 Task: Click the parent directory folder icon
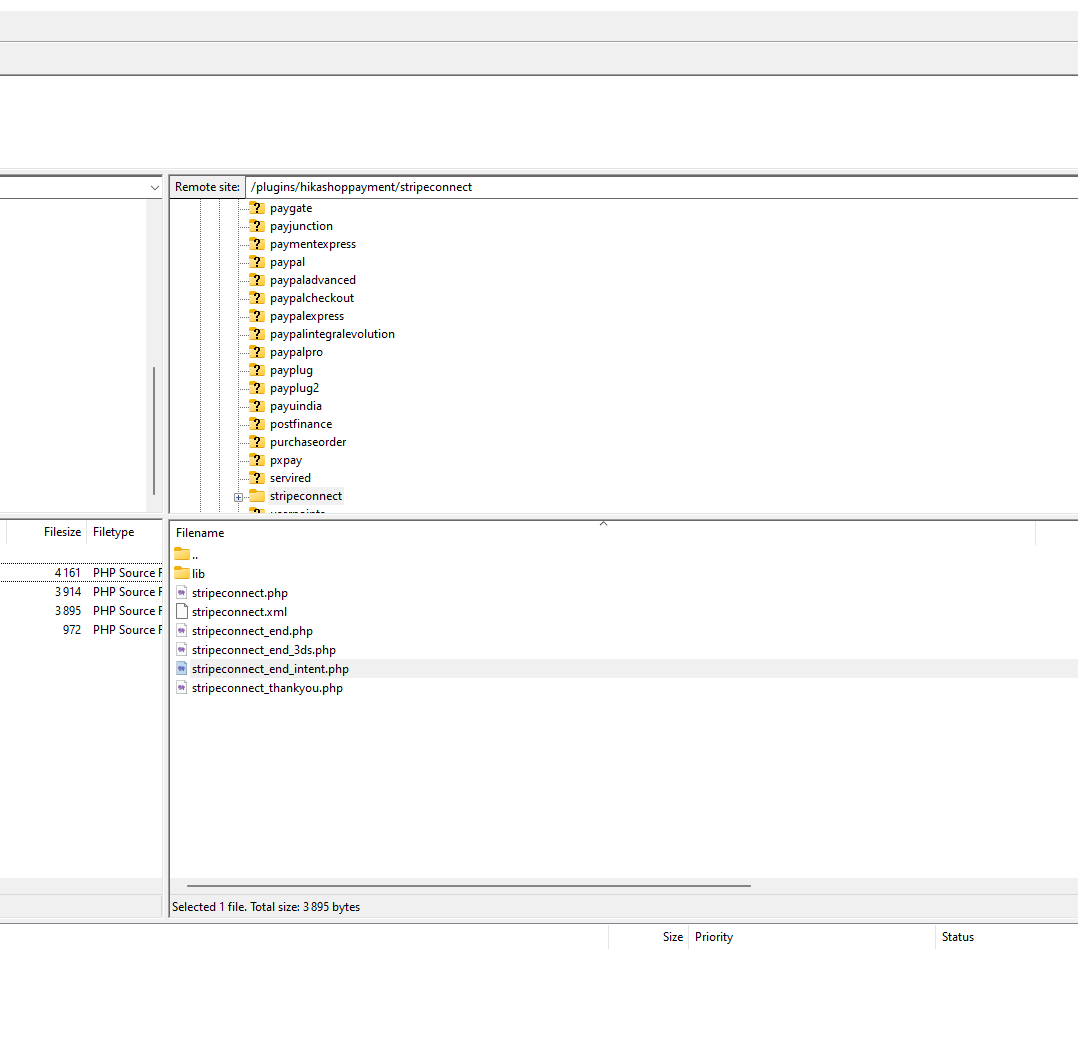click(182, 554)
